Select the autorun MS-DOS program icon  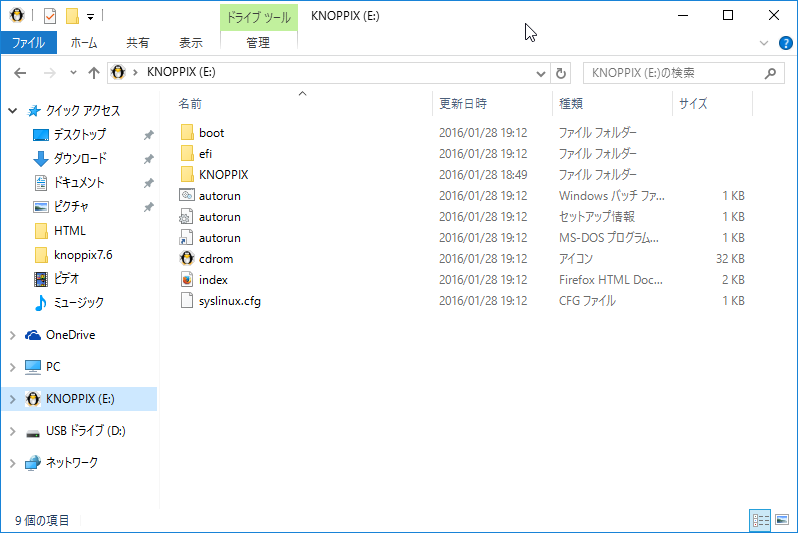pos(186,237)
